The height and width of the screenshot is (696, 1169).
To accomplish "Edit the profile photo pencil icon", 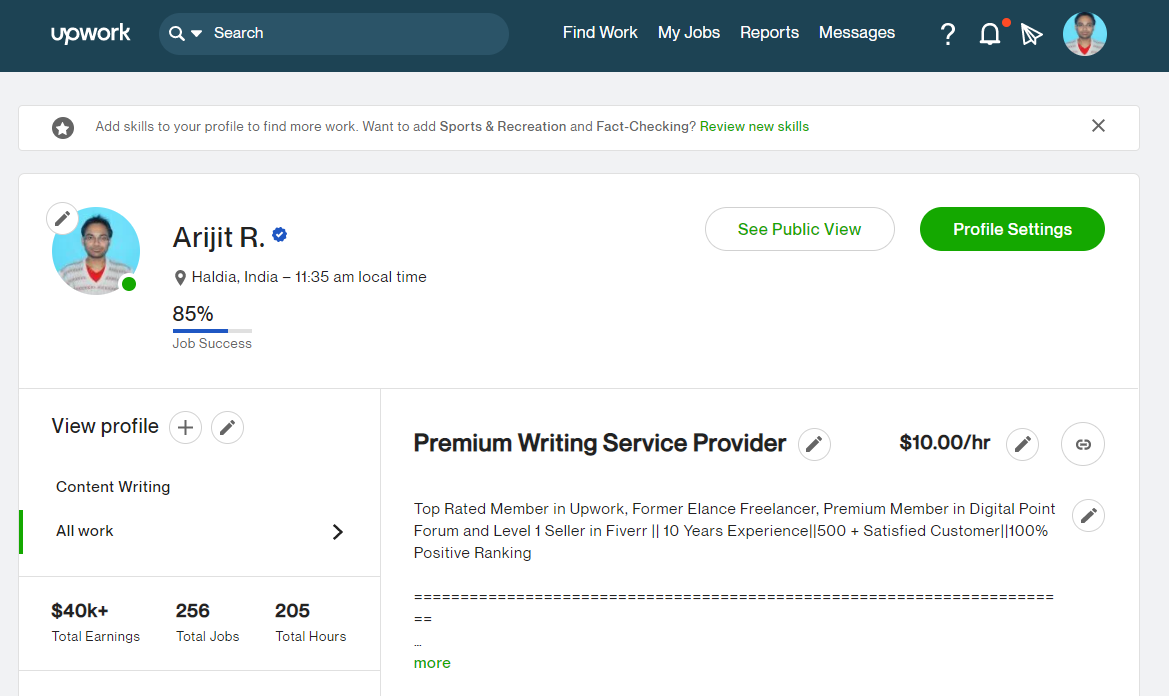I will 63,218.
